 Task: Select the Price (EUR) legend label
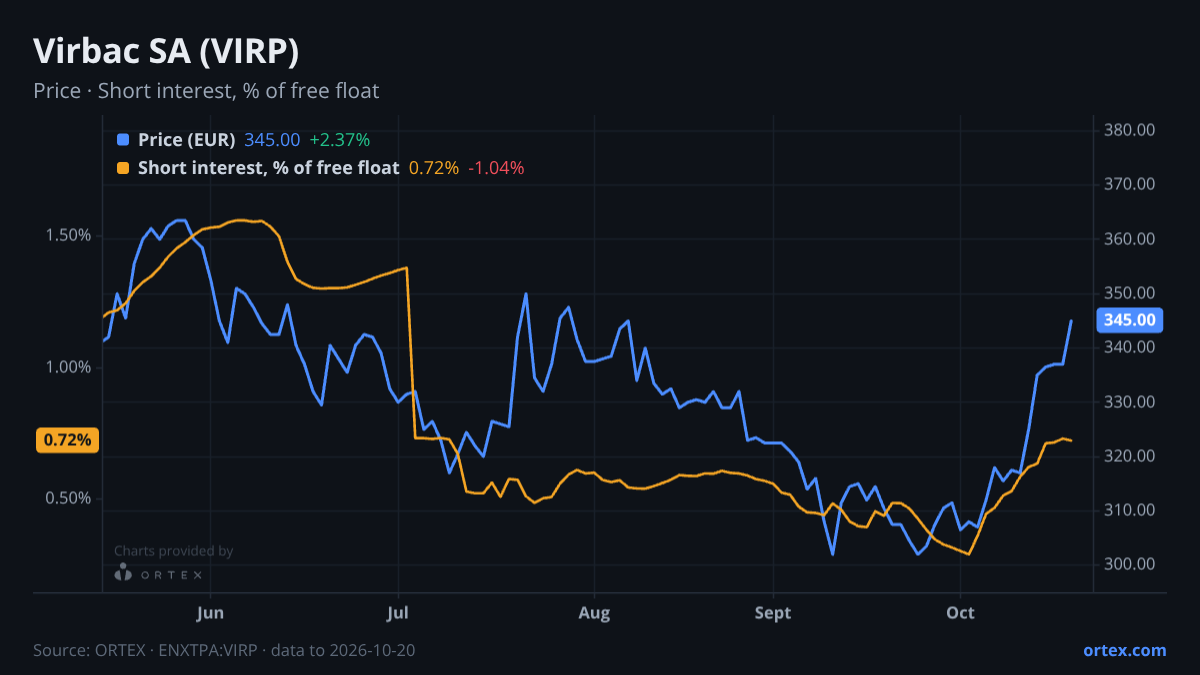pos(187,140)
